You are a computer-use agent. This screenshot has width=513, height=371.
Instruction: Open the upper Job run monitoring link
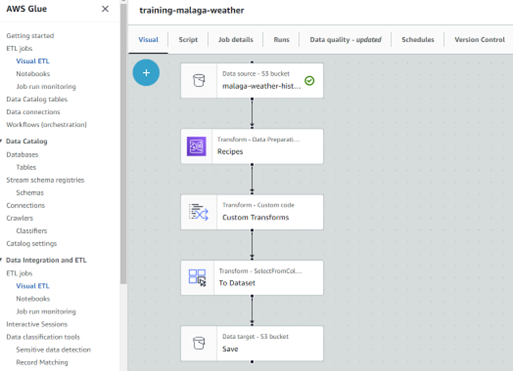tap(46, 86)
